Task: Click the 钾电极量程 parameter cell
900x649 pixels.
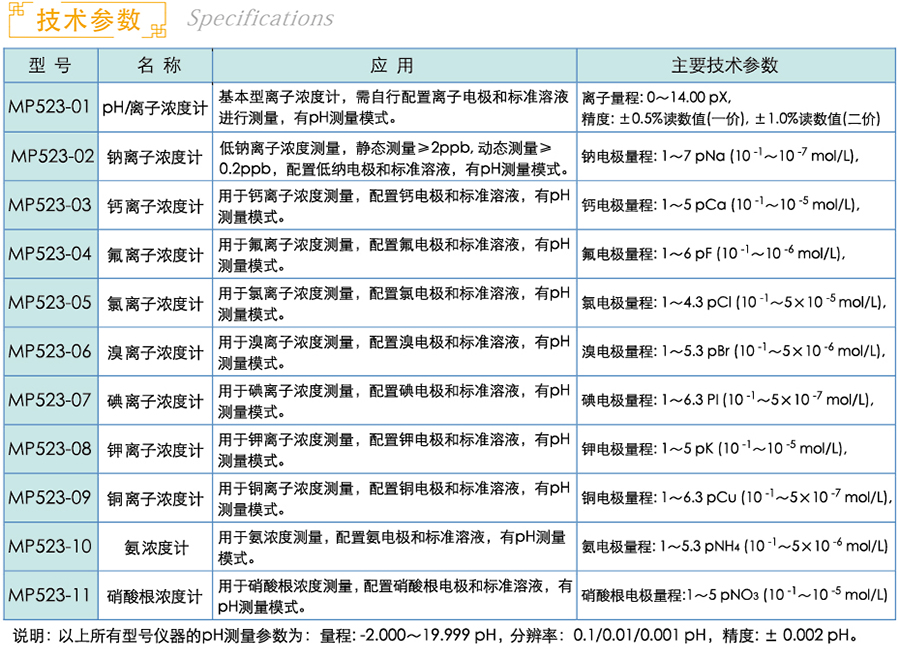Action: click(734, 449)
